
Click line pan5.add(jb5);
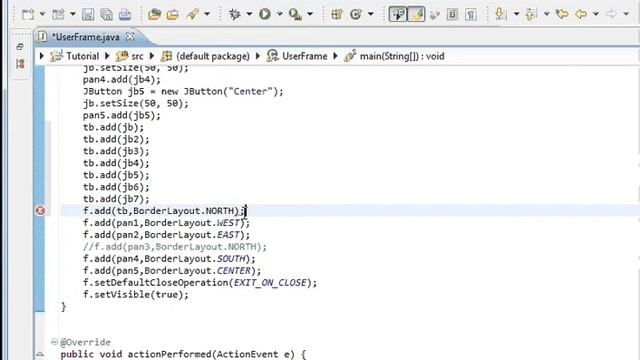[122, 116]
